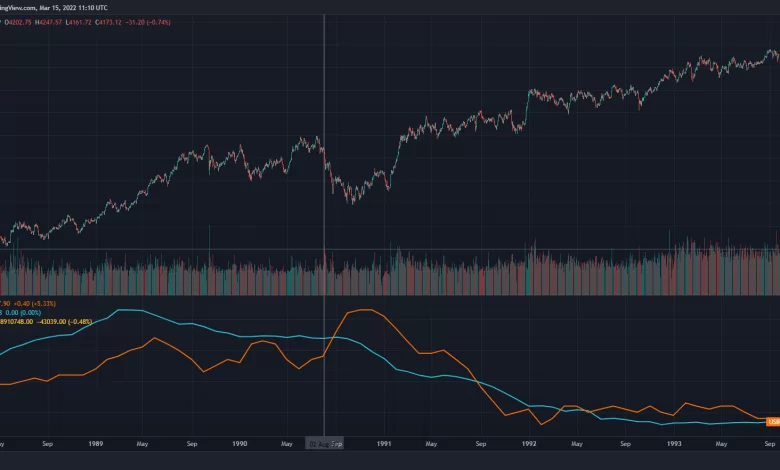Screen dimensions: 780x470
Task: Click the cyan line's highest peak
Action: (x=128, y=311)
